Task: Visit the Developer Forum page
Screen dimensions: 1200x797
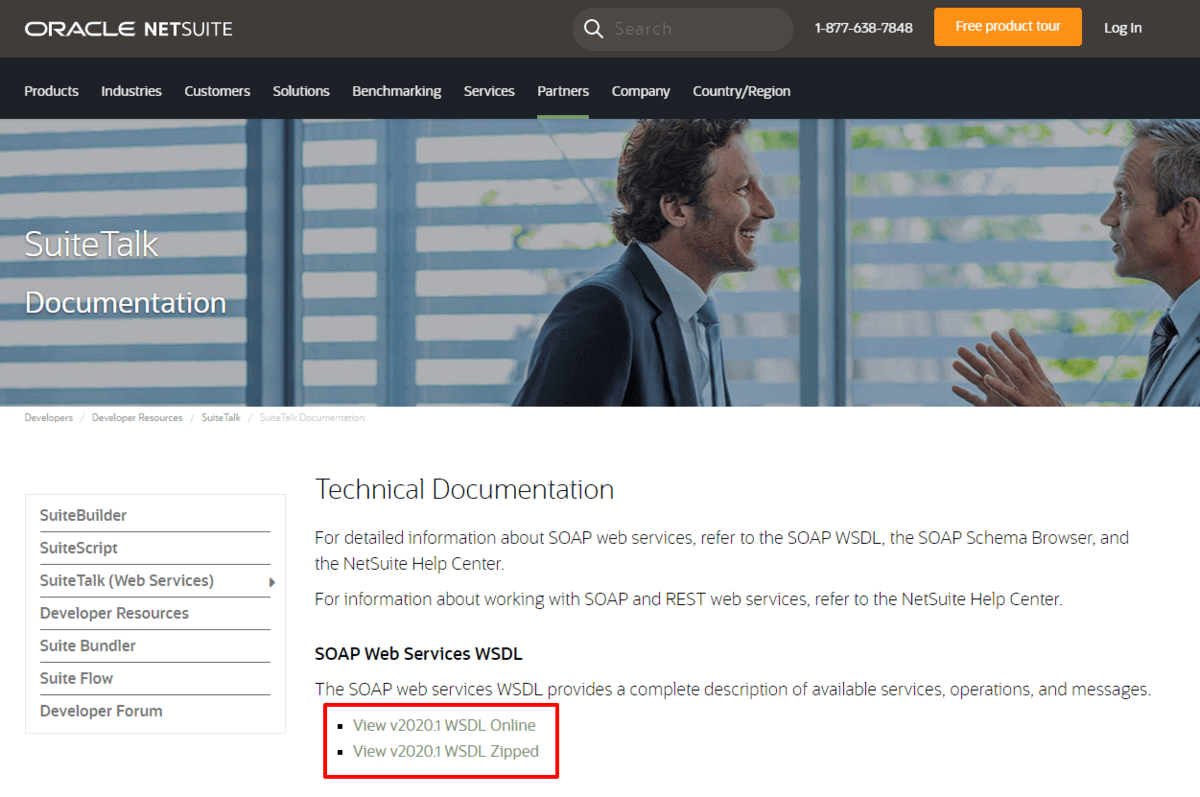Action: (x=101, y=711)
